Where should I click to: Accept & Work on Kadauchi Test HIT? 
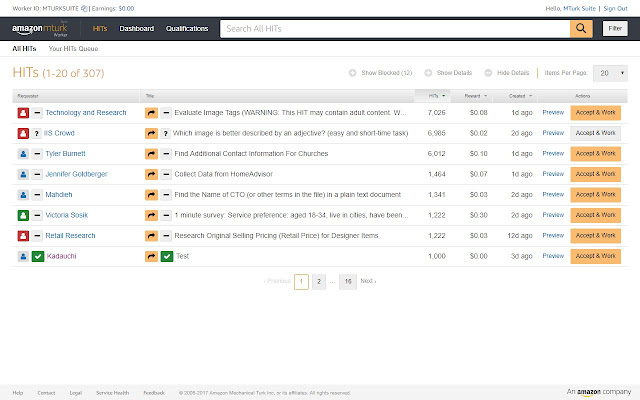[x=596, y=256]
